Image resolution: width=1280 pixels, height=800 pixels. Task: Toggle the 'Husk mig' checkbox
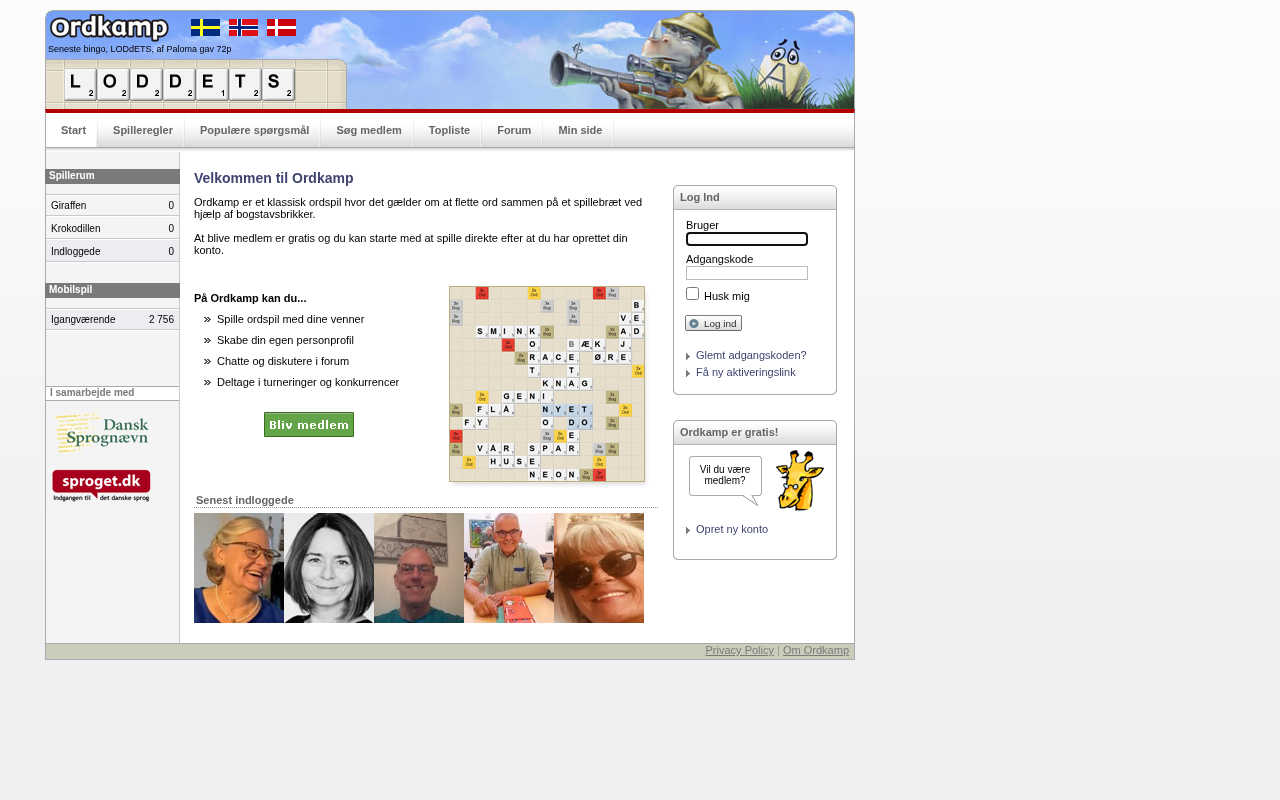692,294
